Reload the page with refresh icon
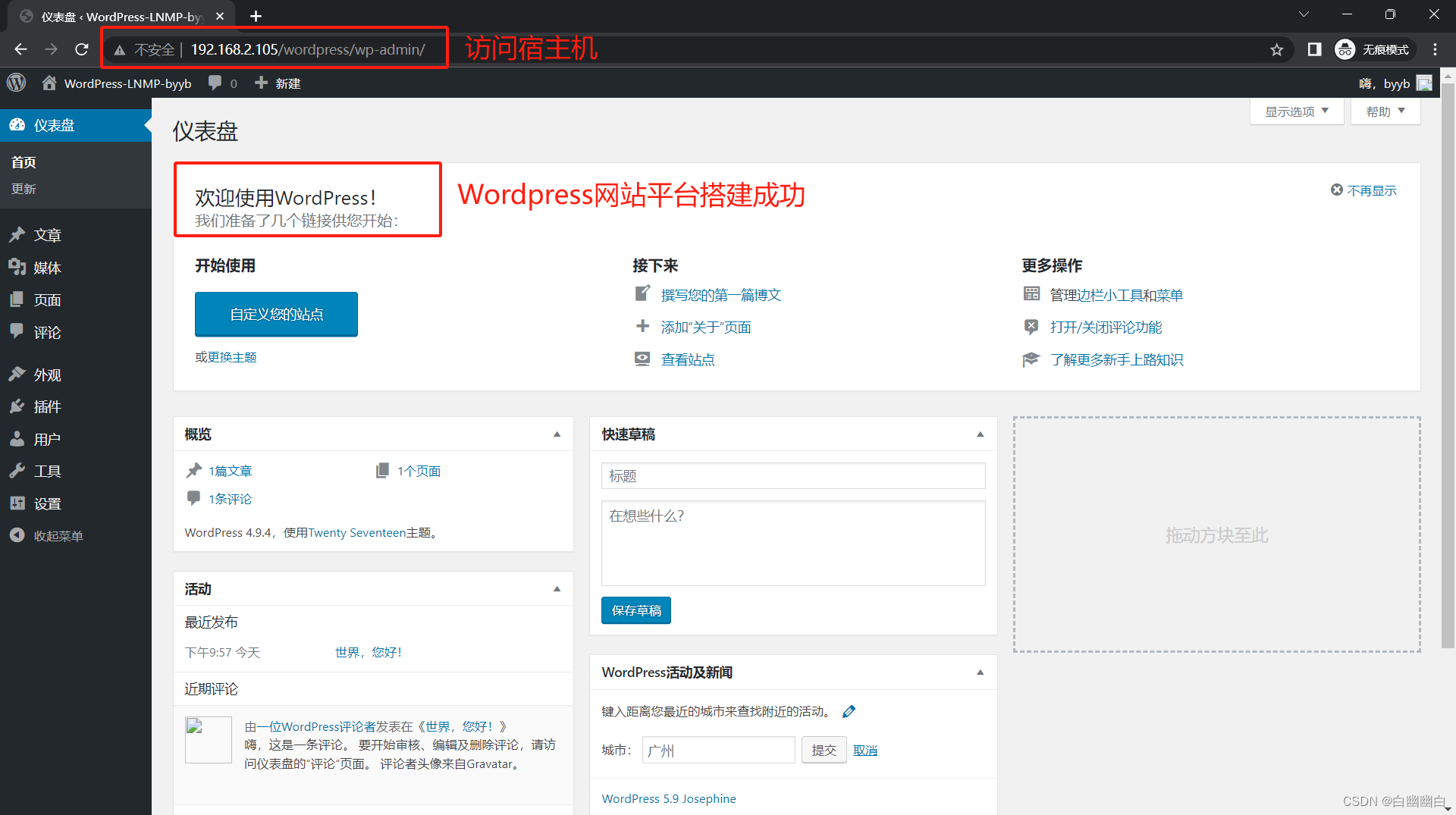 point(82,49)
